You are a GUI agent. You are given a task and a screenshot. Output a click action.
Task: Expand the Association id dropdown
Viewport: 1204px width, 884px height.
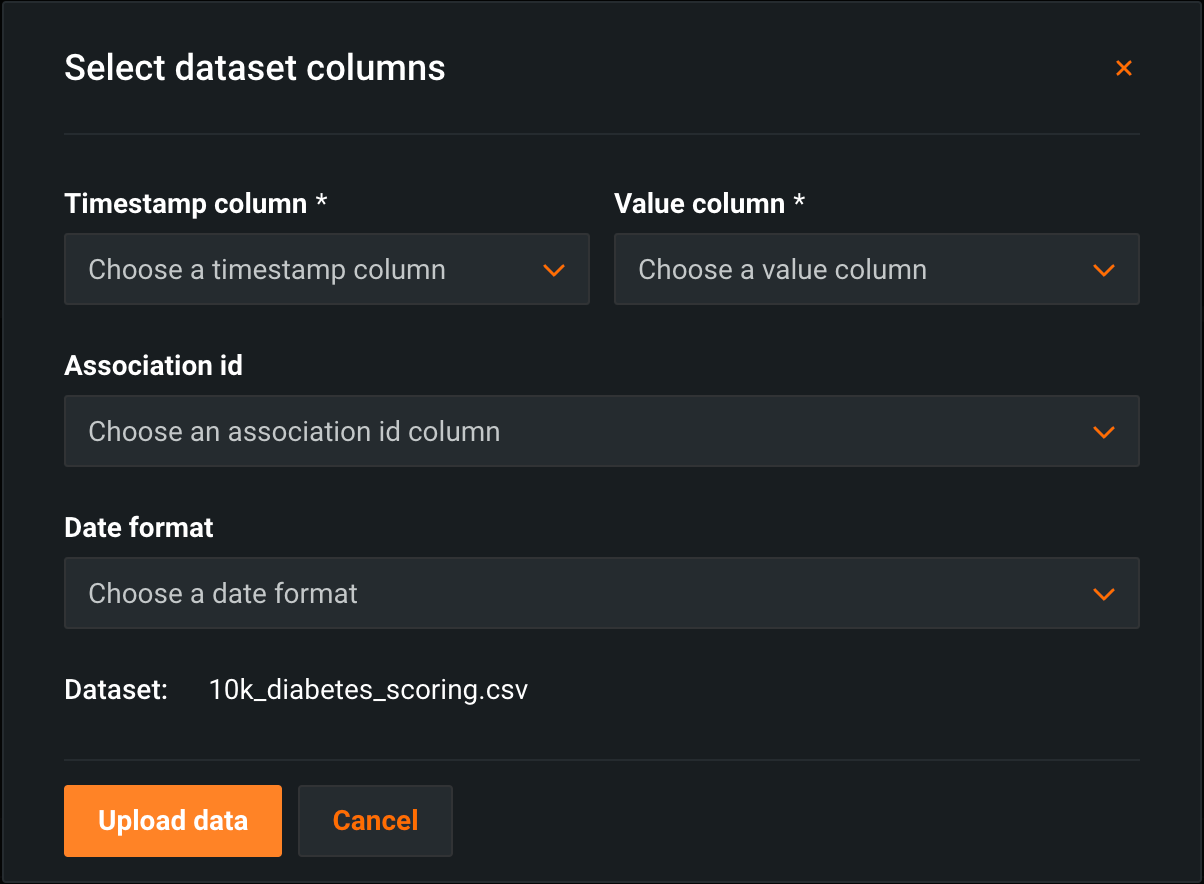[601, 431]
